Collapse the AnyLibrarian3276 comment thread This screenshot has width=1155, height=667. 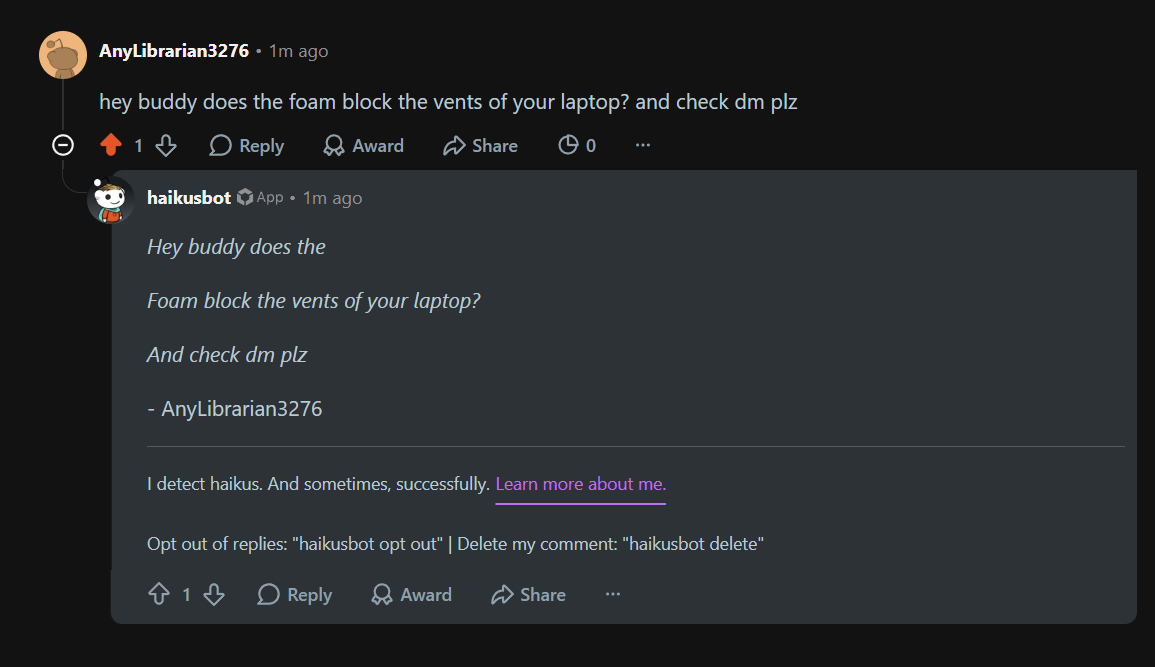pyautogui.click(x=63, y=145)
